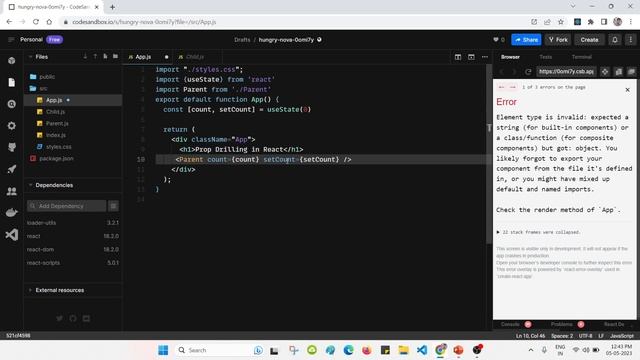Go to next error arrow

(x=513, y=87)
